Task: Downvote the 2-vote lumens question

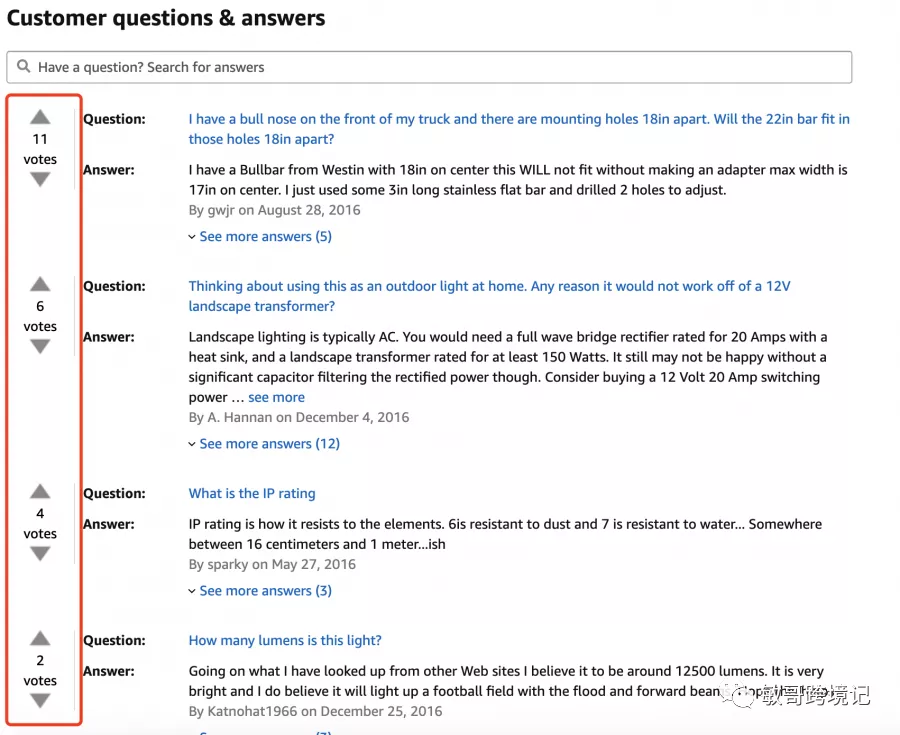Action: click(x=40, y=701)
